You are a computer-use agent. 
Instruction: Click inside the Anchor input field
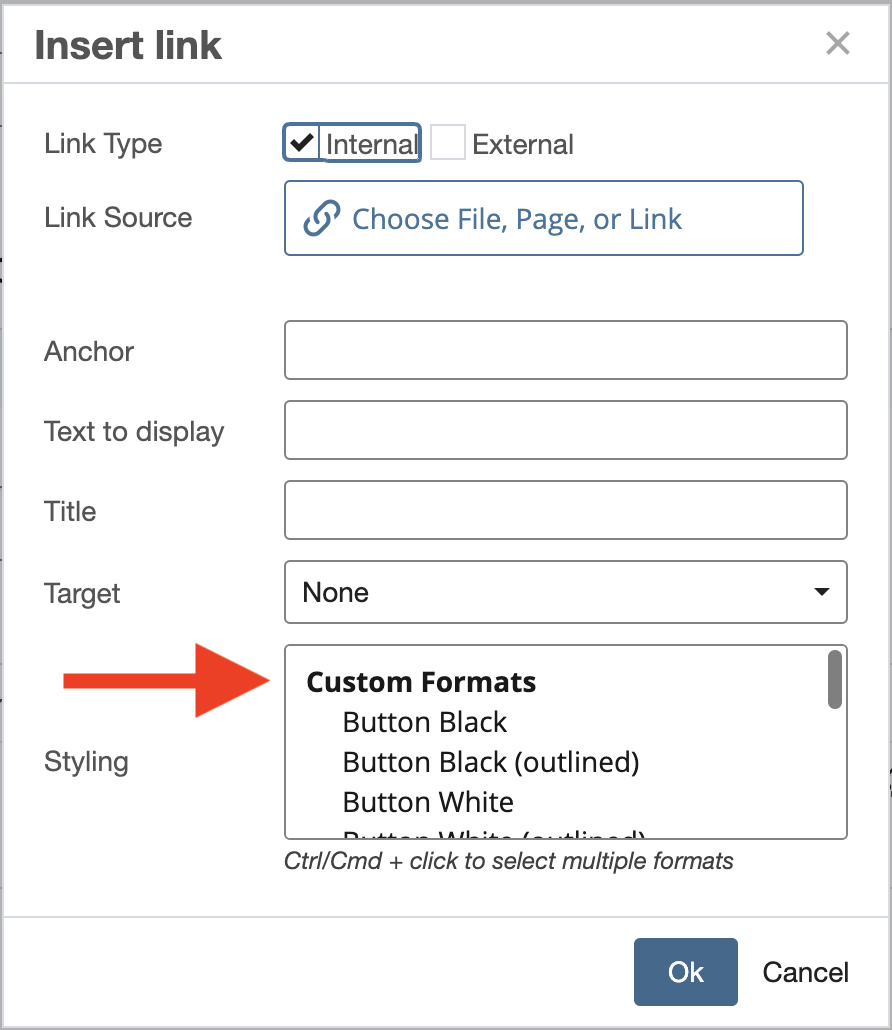[x=566, y=350]
